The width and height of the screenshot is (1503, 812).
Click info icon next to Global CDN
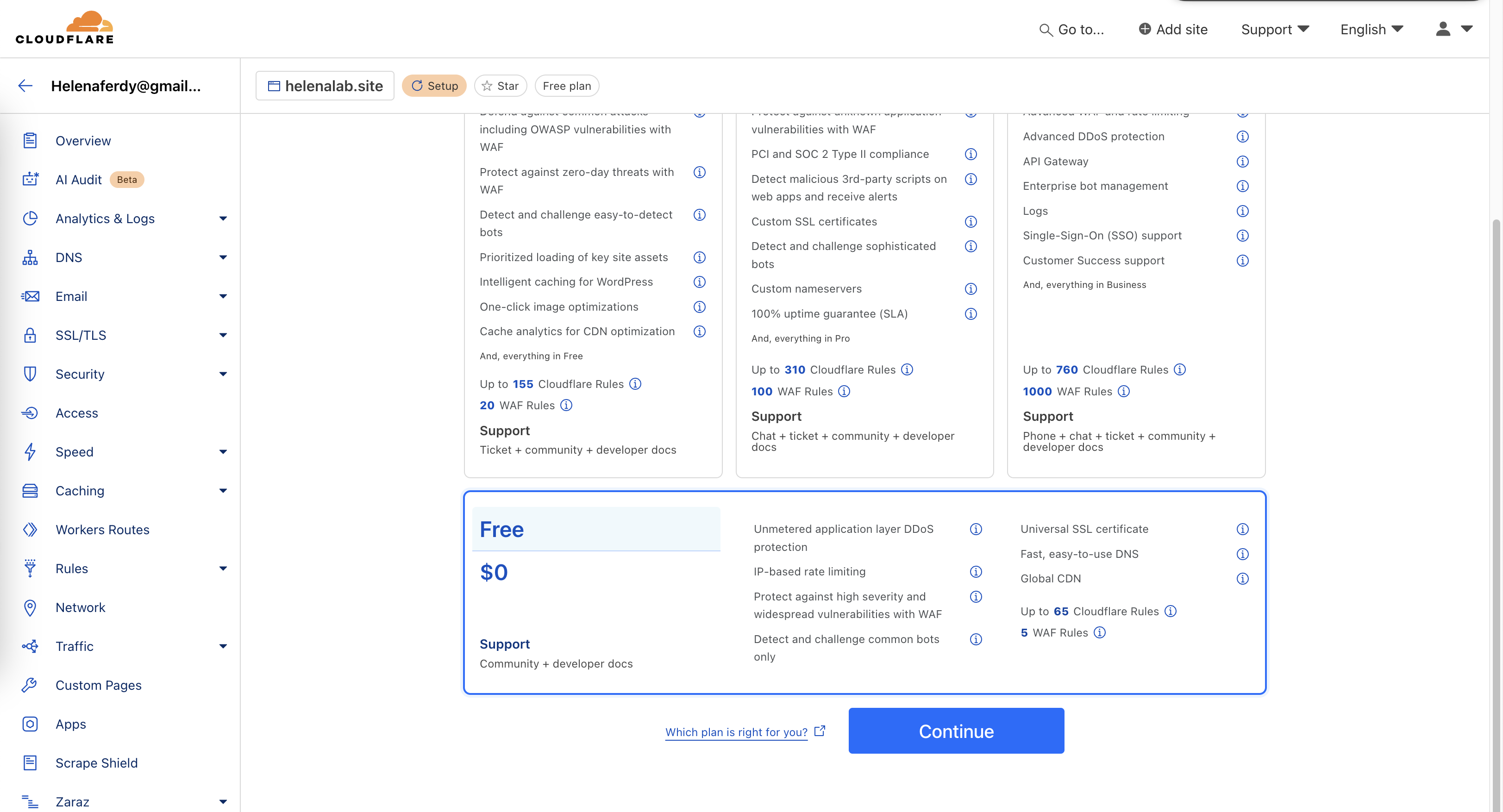coord(1242,579)
